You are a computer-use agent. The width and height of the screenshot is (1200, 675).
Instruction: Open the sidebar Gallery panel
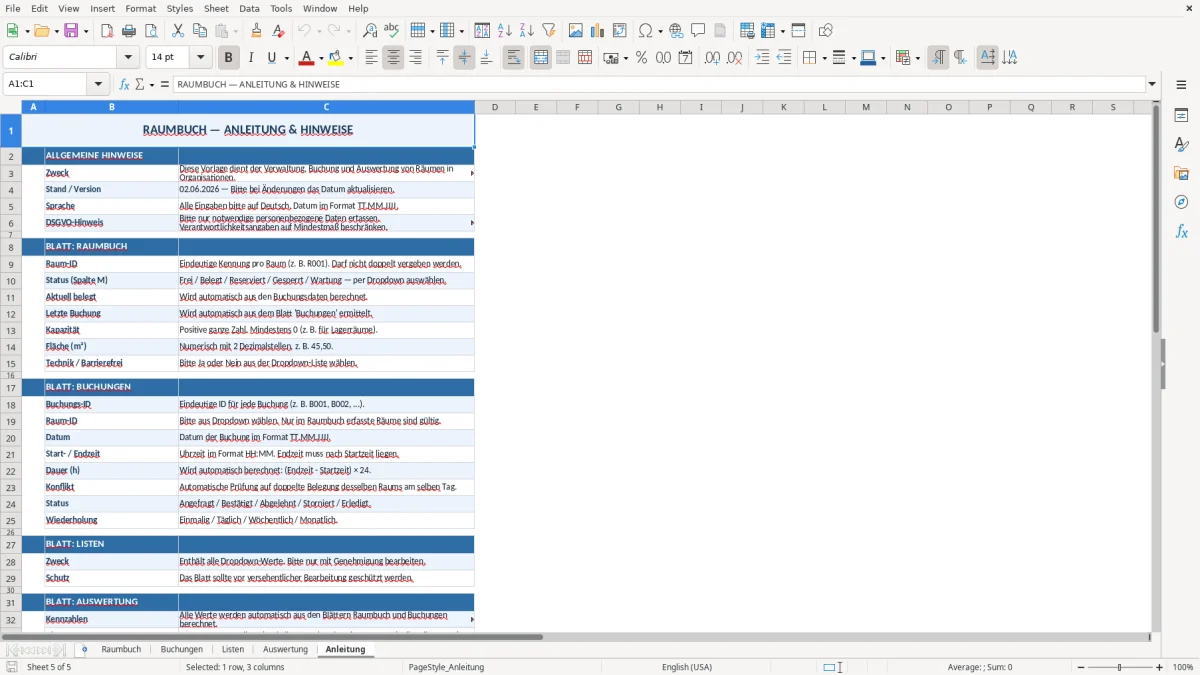(1181, 174)
